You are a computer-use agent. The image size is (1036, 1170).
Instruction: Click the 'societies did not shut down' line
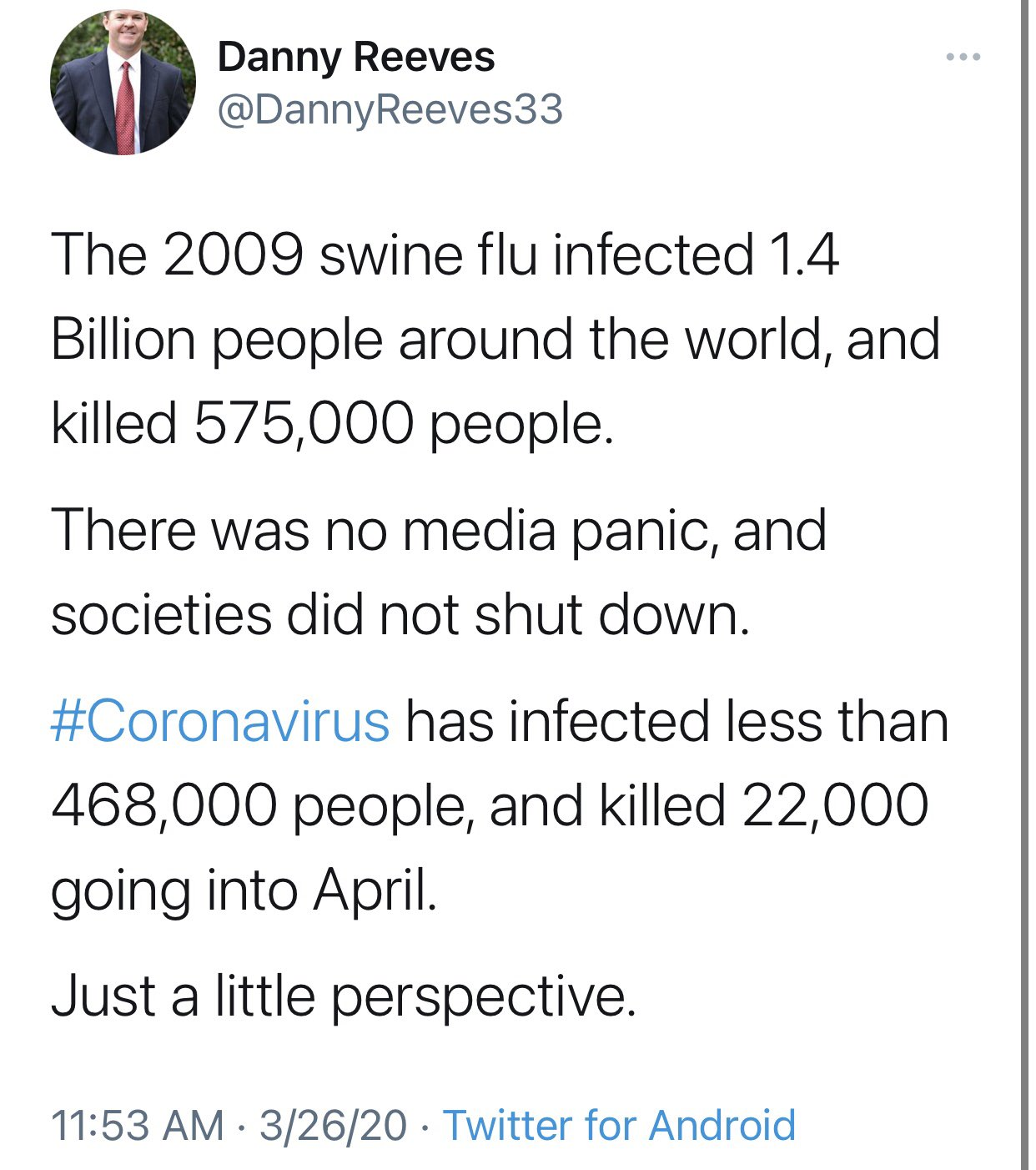click(400, 615)
